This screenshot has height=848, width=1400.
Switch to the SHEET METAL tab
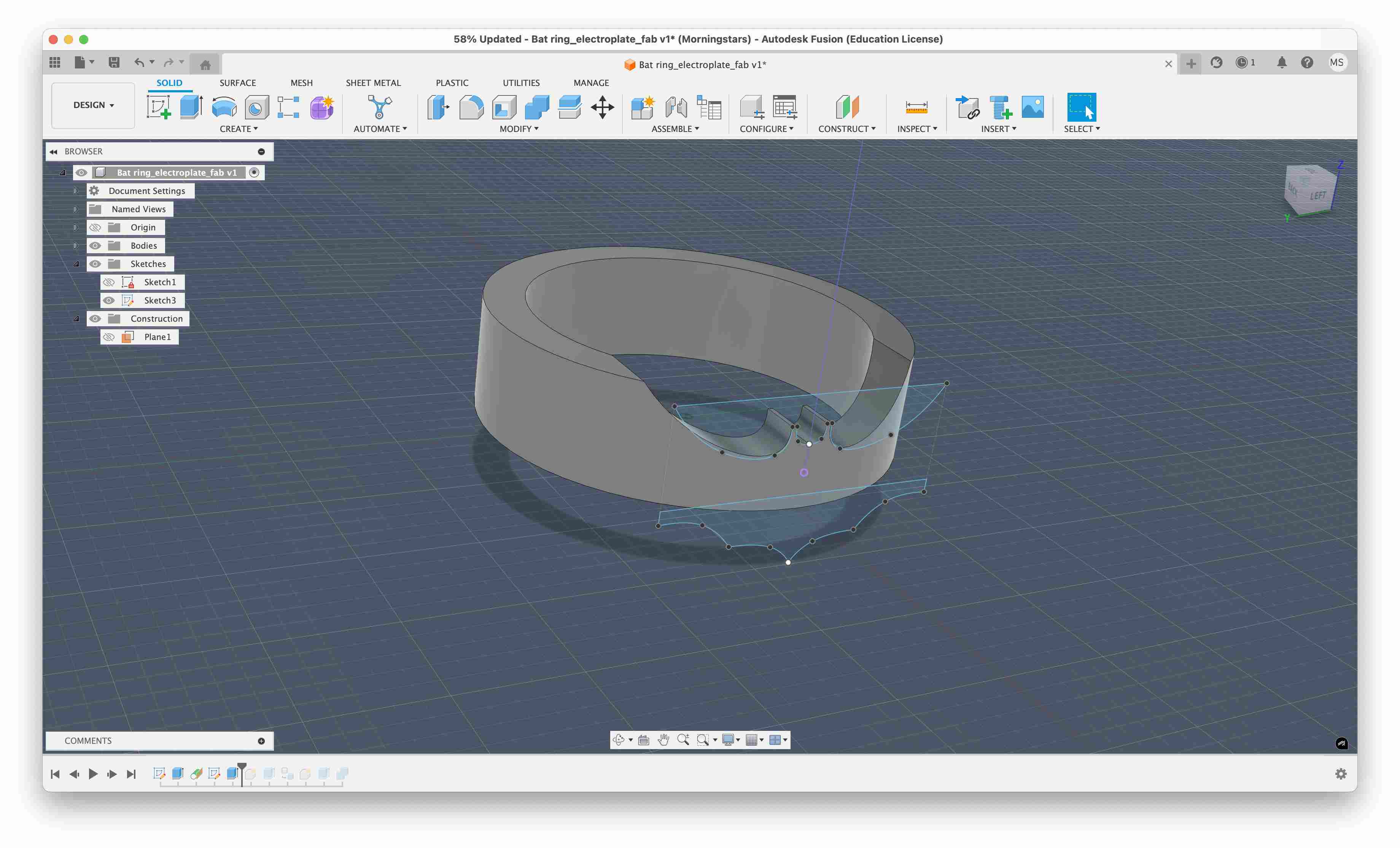click(373, 83)
